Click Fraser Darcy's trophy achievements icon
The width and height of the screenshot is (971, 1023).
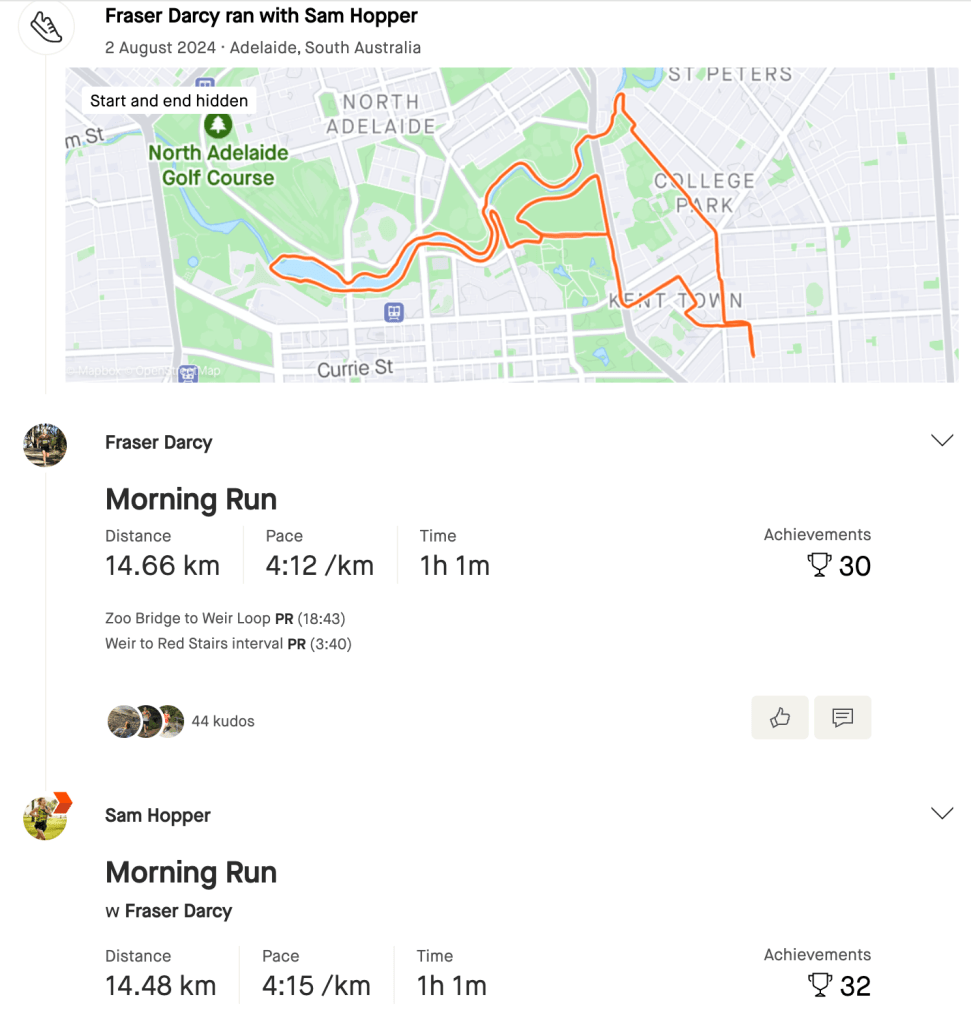coord(819,566)
